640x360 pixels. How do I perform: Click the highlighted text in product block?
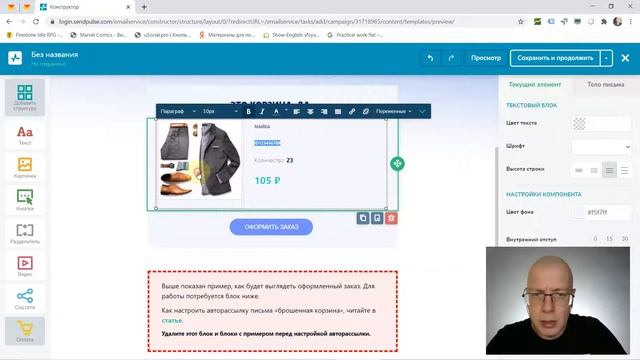tap(267, 143)
